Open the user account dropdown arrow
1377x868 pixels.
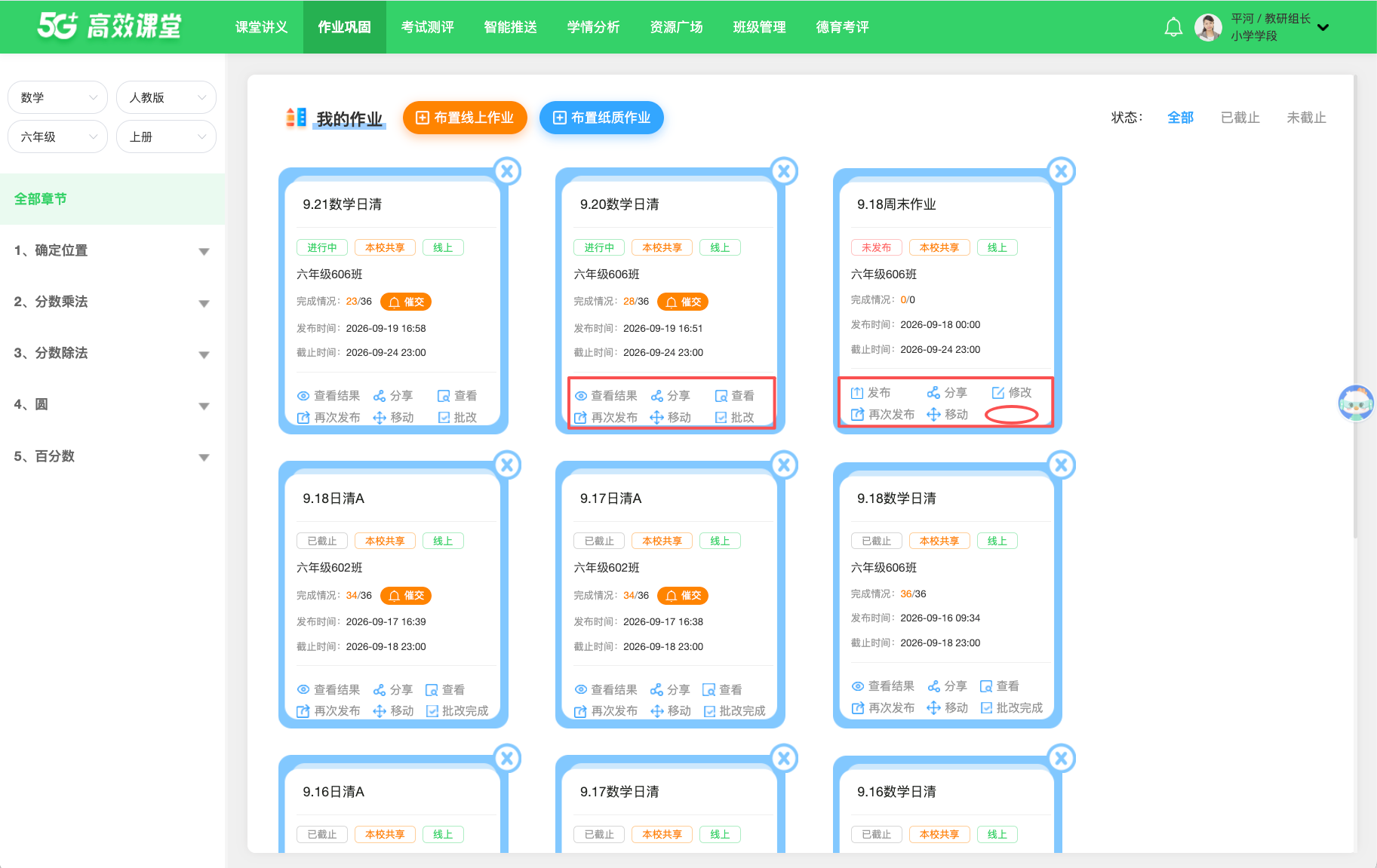[x=1323, y=28]
